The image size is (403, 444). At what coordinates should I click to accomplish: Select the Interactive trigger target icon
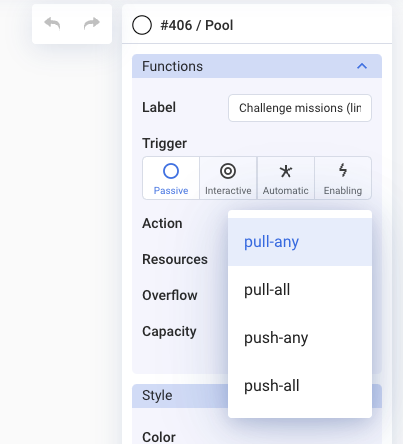tap(228, 171)
